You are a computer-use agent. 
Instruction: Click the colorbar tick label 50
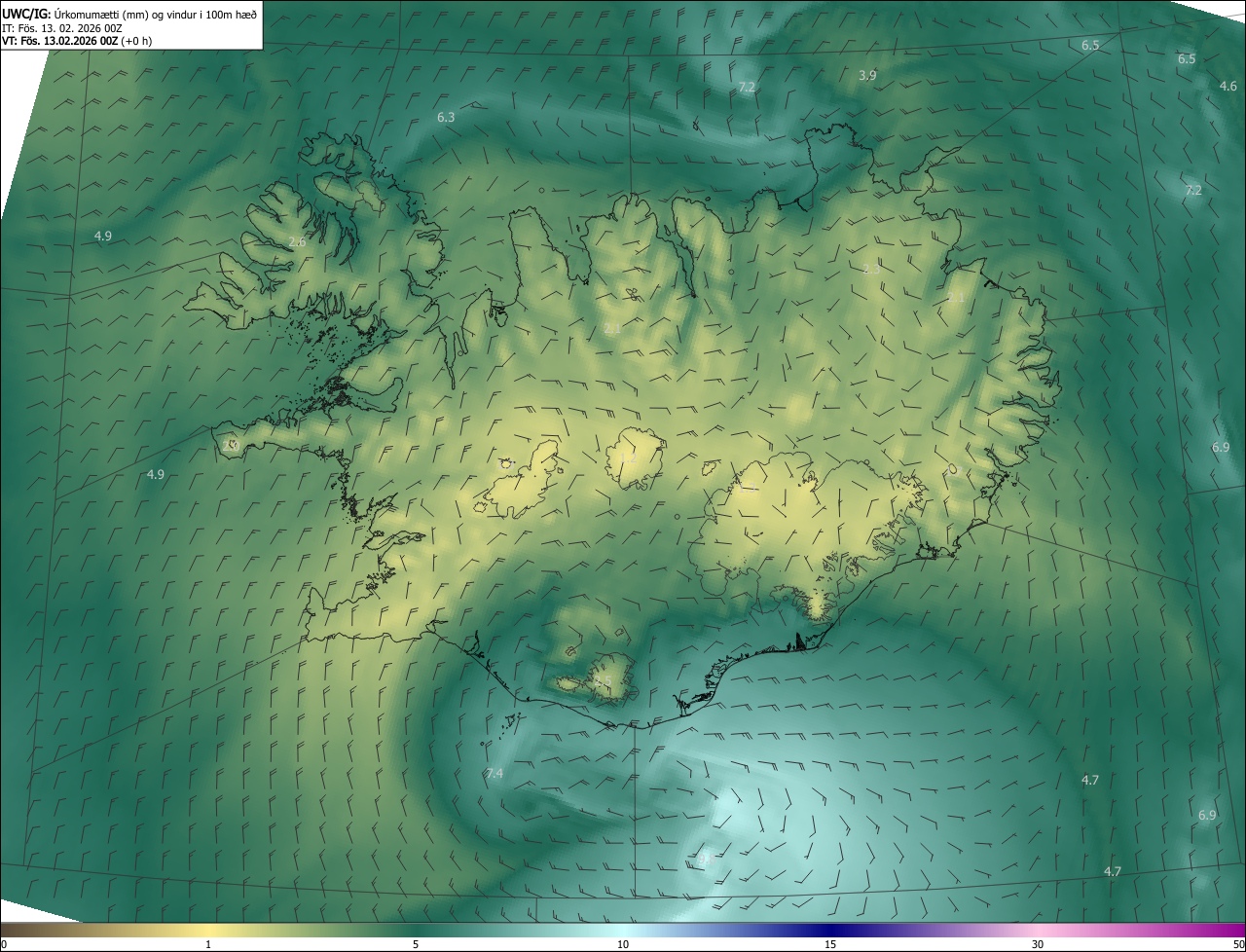click(1238, 945)
